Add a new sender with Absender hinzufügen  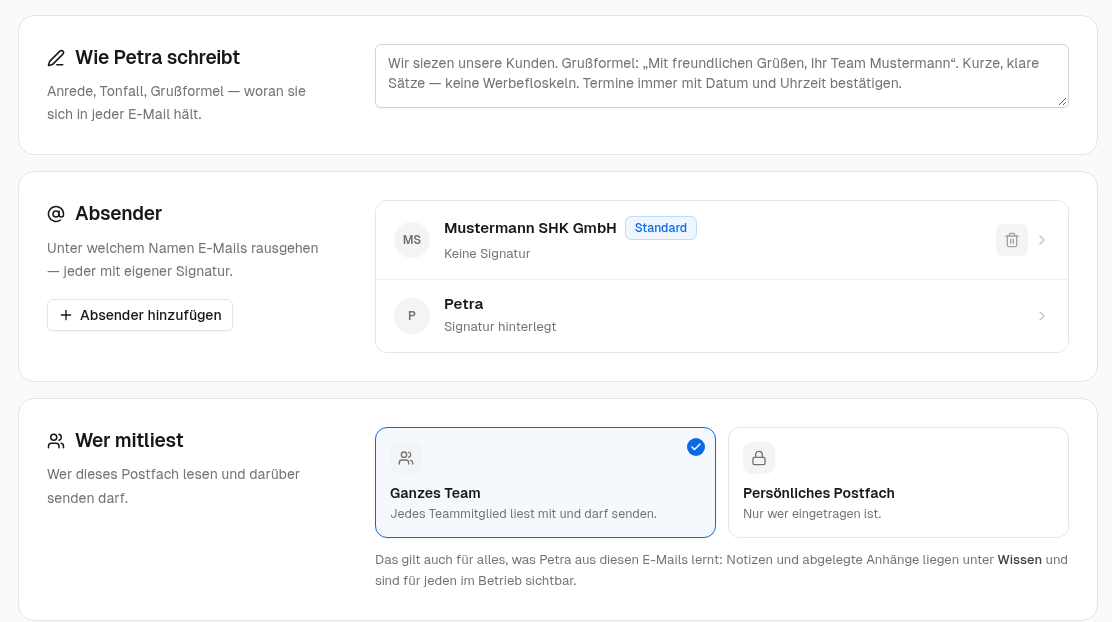click(140, 315)
